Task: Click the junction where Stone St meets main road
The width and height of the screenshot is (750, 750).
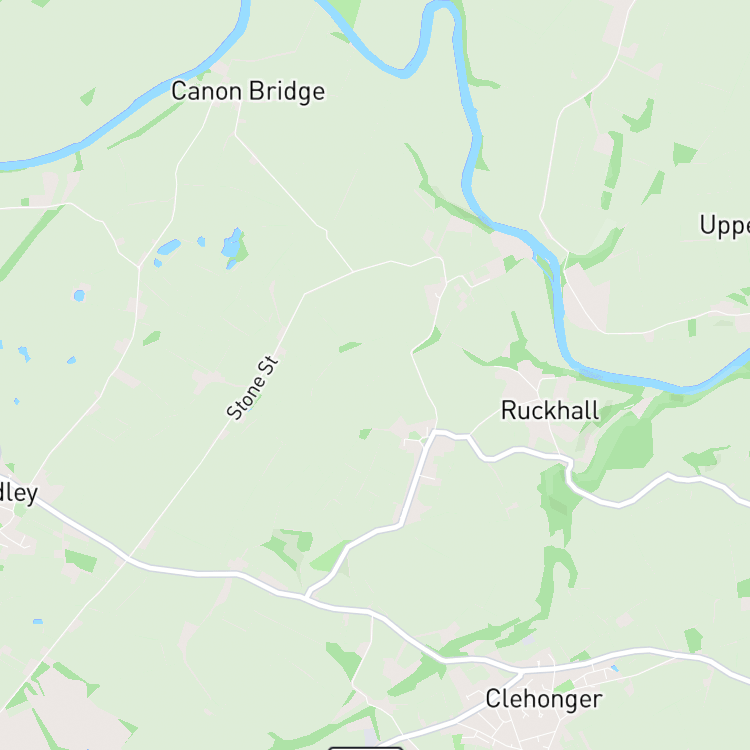Action: 127,559
